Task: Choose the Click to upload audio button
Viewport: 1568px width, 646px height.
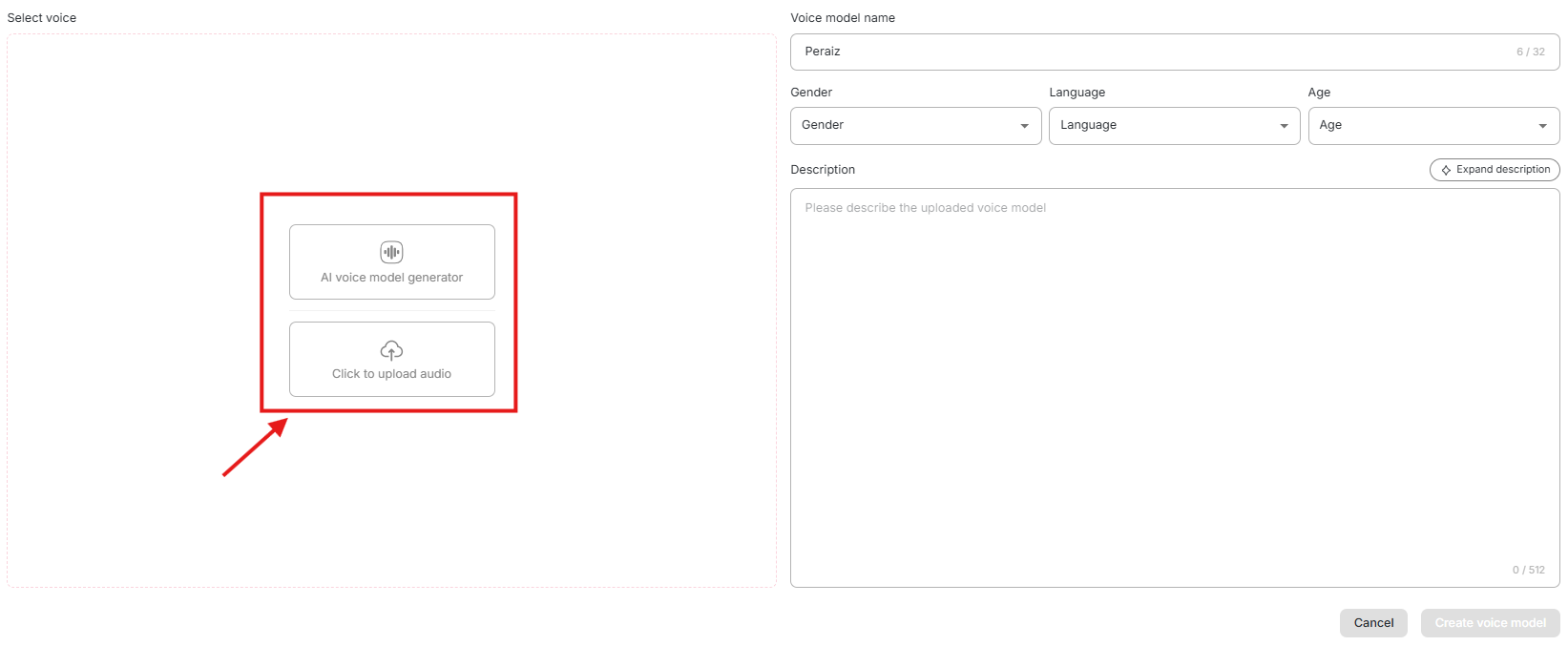Action: click(x=391, y=360)
